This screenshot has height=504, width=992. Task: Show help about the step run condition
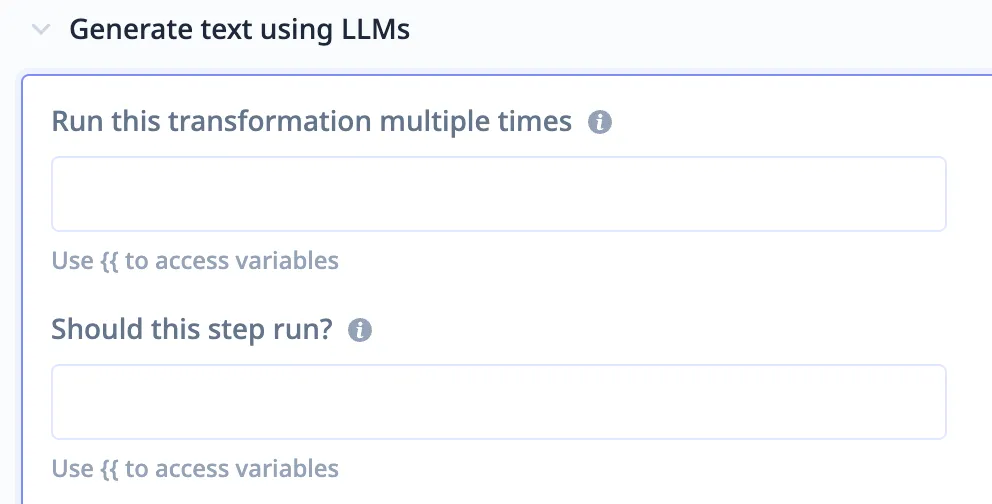pyautogui.click(x=359, y=330)
